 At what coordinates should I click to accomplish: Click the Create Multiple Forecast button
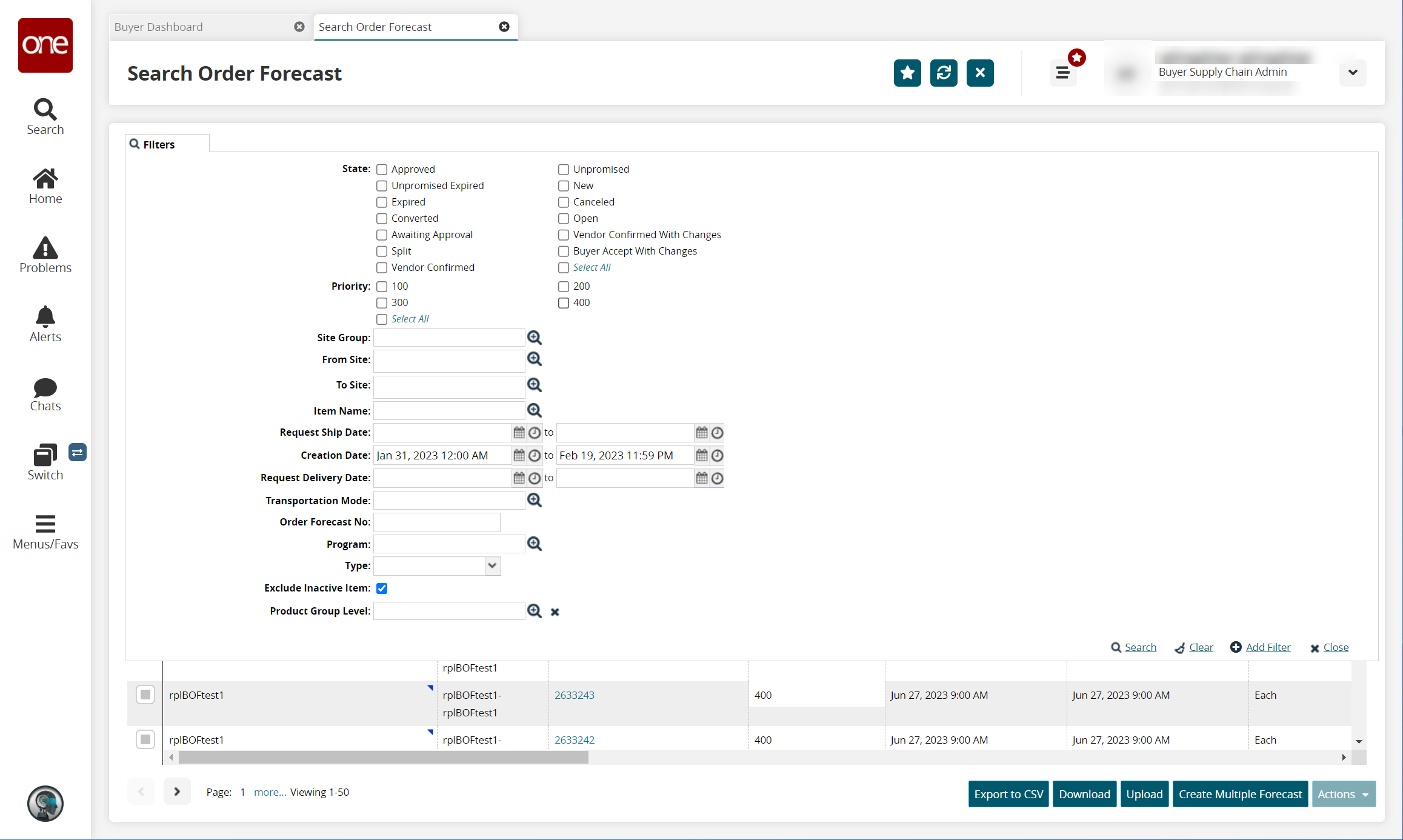tap(1239, 793)
